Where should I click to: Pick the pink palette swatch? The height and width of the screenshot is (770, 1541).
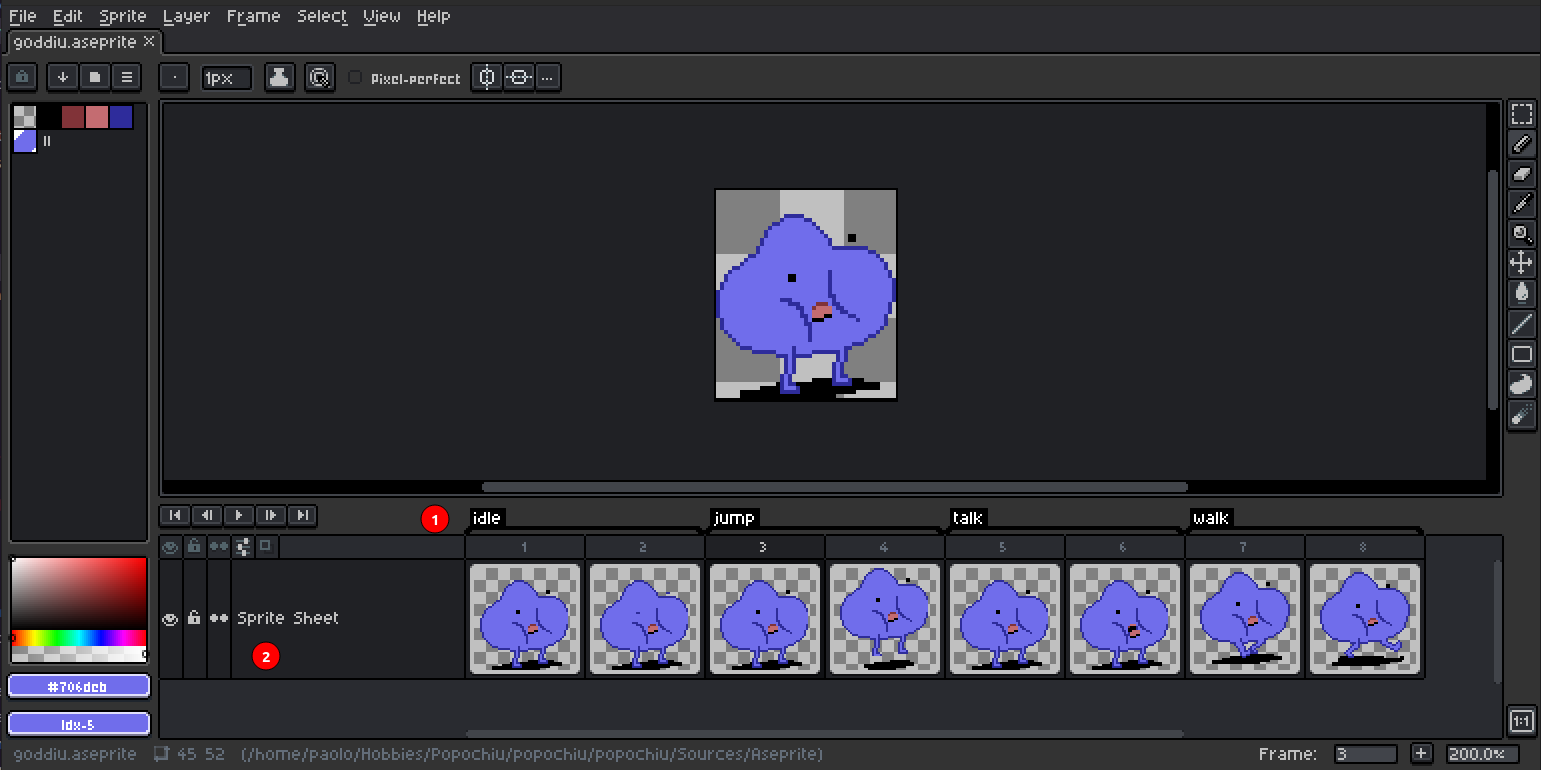point(97,117)
